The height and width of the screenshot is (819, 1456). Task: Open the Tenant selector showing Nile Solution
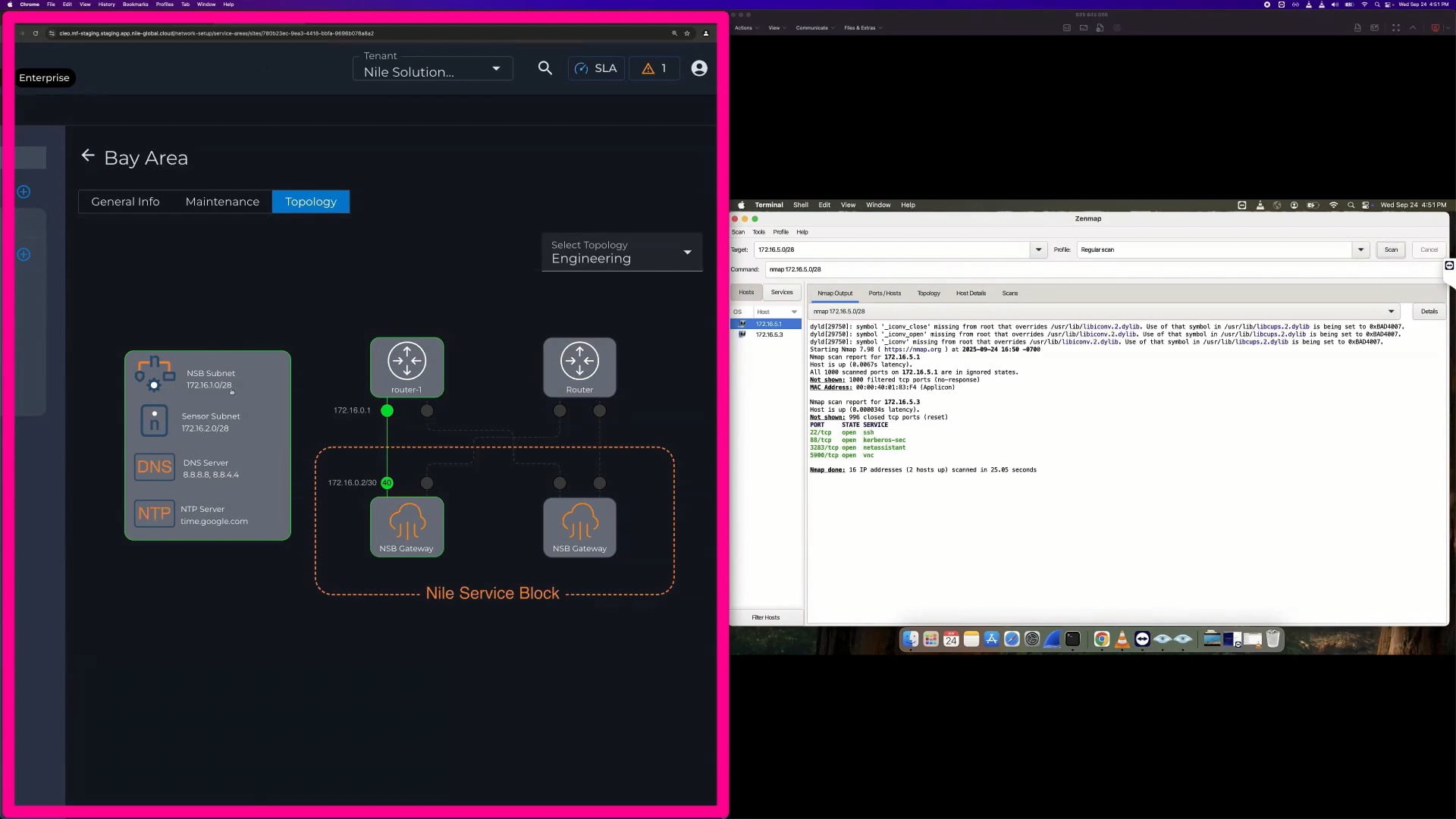(431, 68)
